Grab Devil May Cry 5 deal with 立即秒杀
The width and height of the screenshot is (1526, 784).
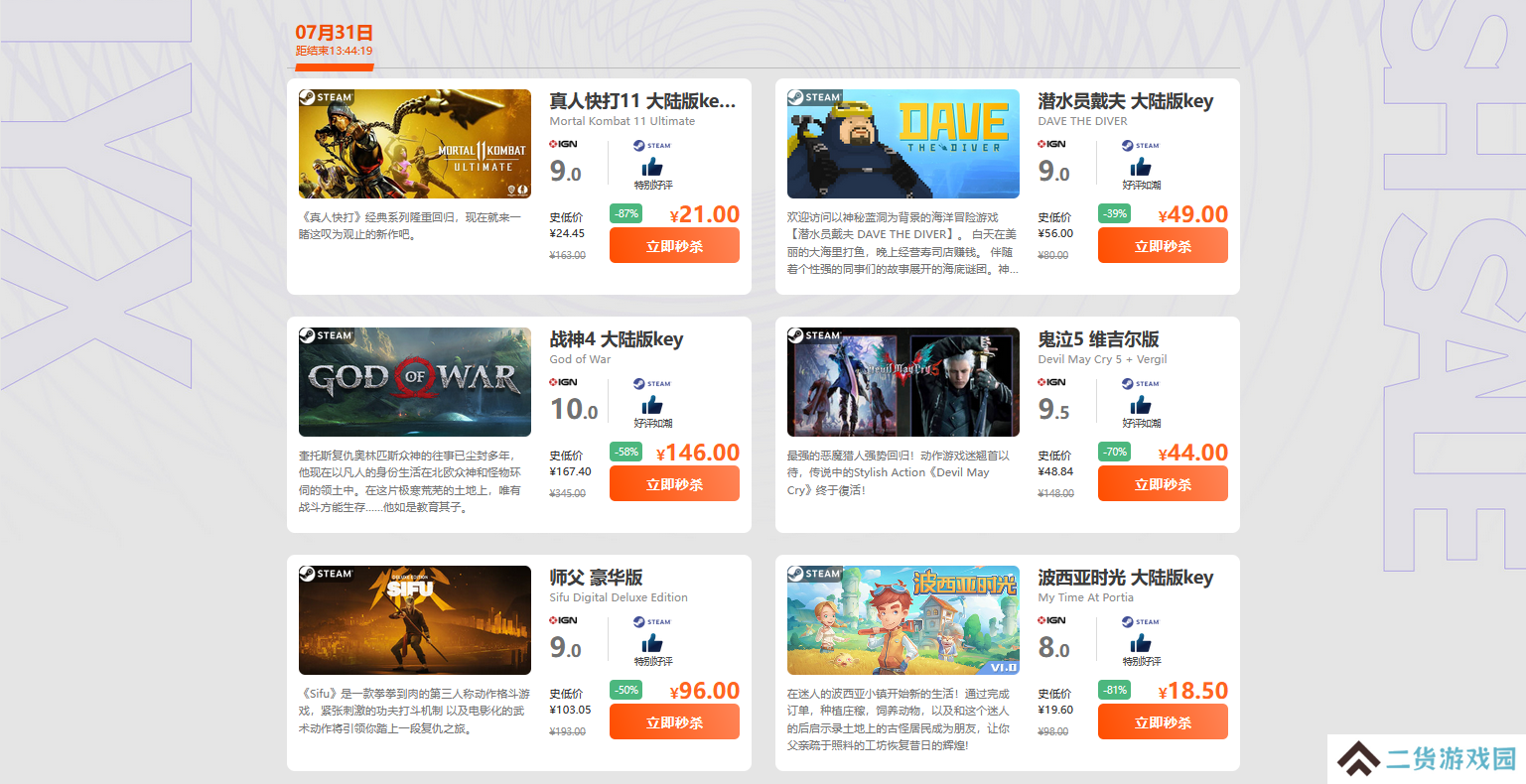click(1163, 483)
